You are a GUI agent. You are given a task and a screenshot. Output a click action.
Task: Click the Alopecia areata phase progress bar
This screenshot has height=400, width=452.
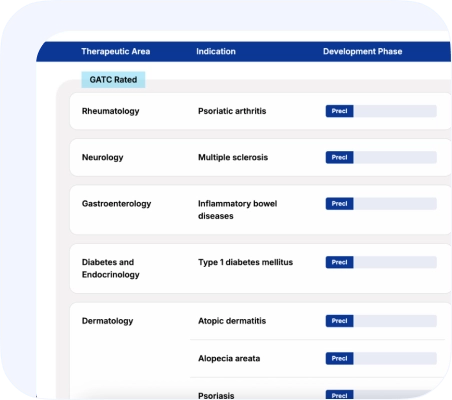point(381,358)
